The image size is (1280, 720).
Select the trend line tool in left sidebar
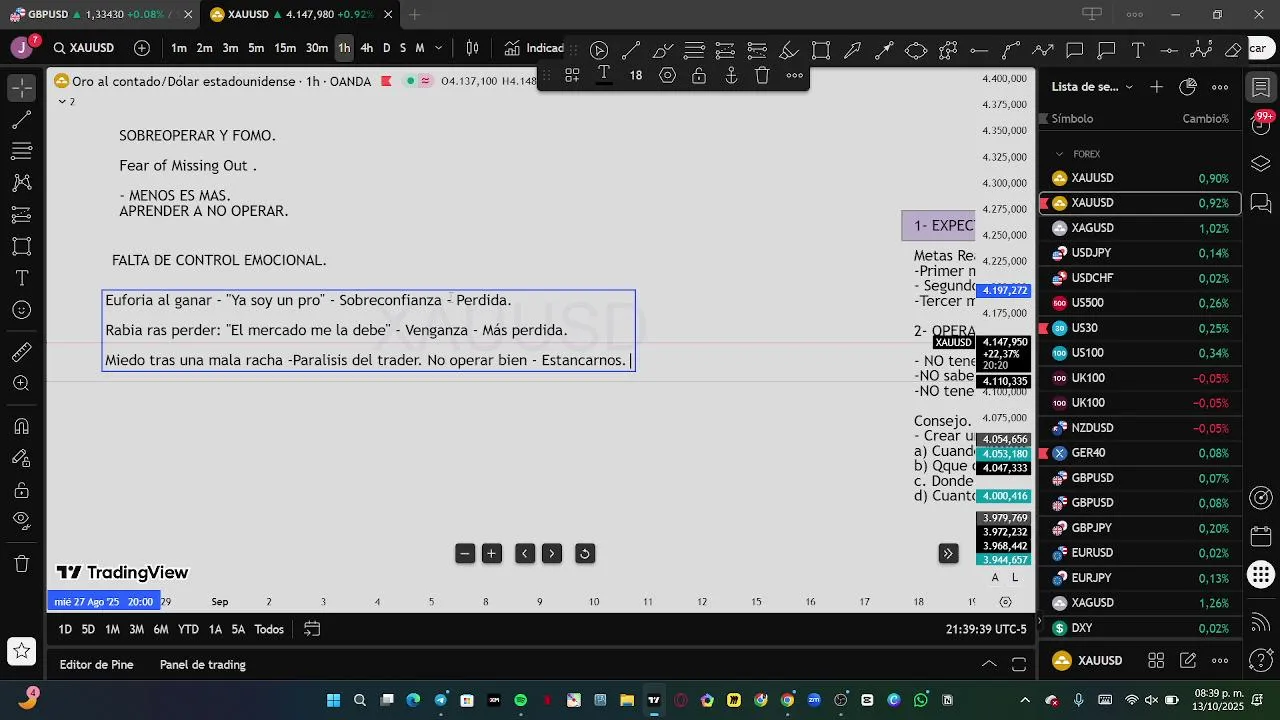(x=21, y=120)
